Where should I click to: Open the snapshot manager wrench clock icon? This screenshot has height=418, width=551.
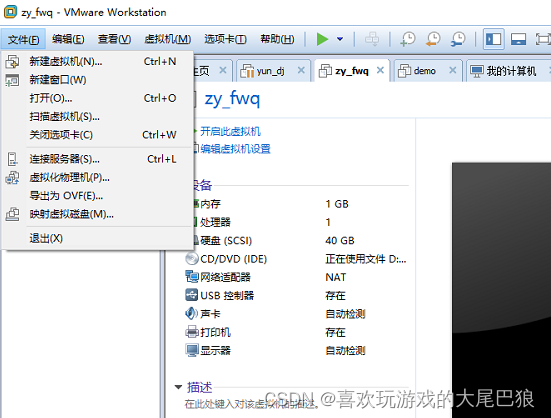click(458, 39)
